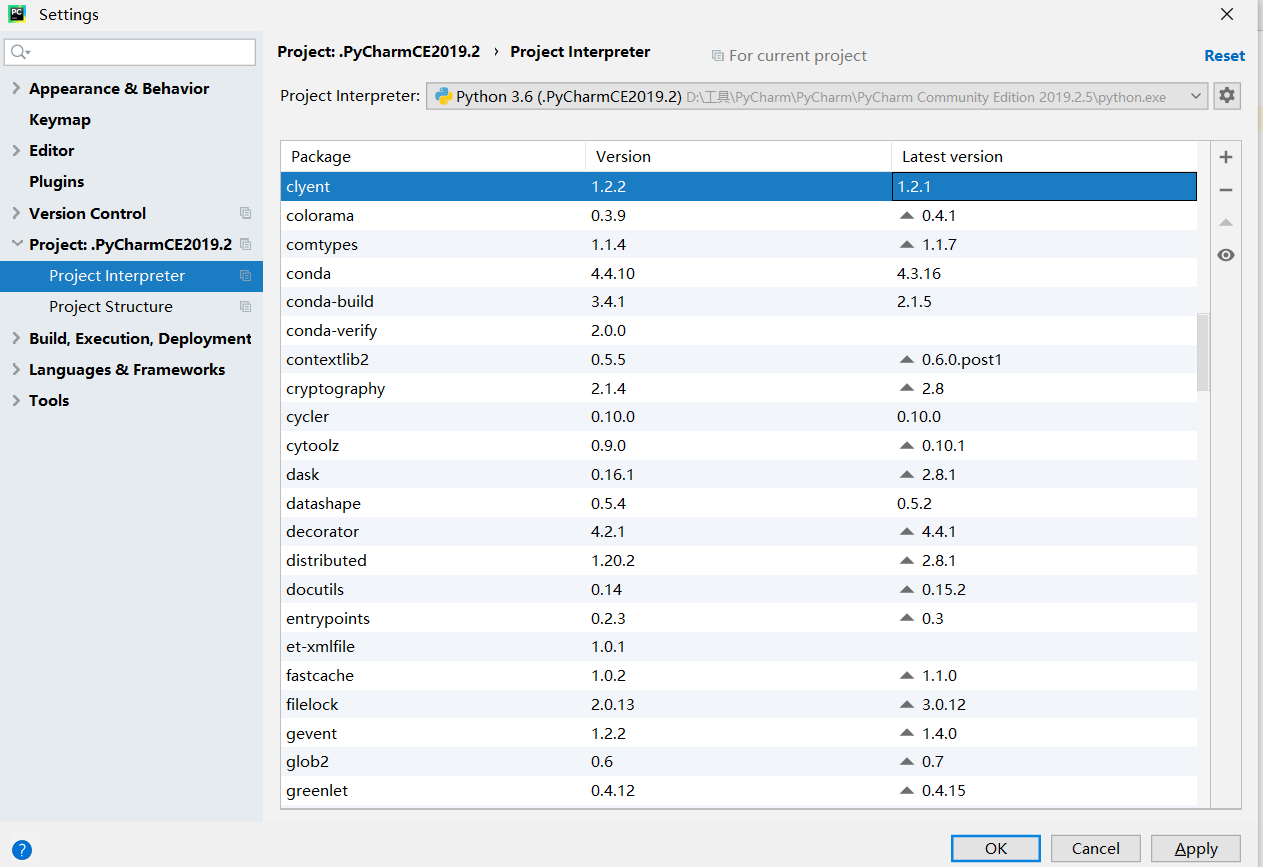
Task: Select the conda-build package row
Action: [738, 302]
